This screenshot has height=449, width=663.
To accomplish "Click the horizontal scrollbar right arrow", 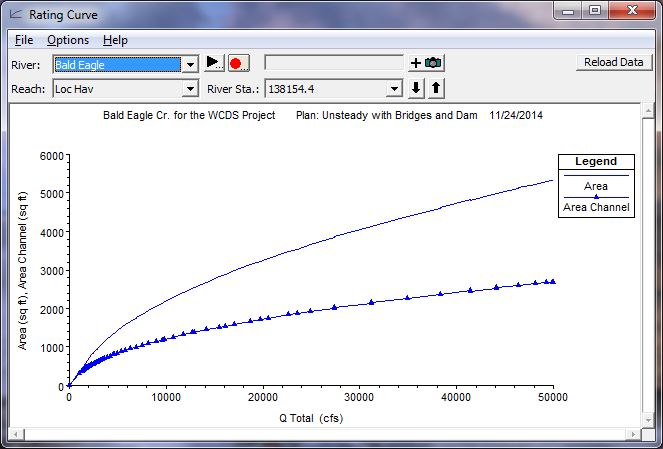I will (633, 433).
